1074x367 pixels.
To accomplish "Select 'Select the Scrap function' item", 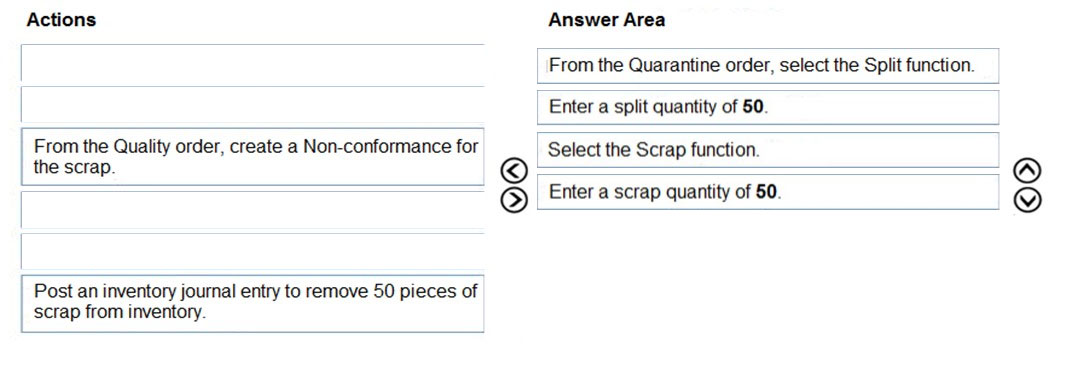I will (x=768, y=150).
